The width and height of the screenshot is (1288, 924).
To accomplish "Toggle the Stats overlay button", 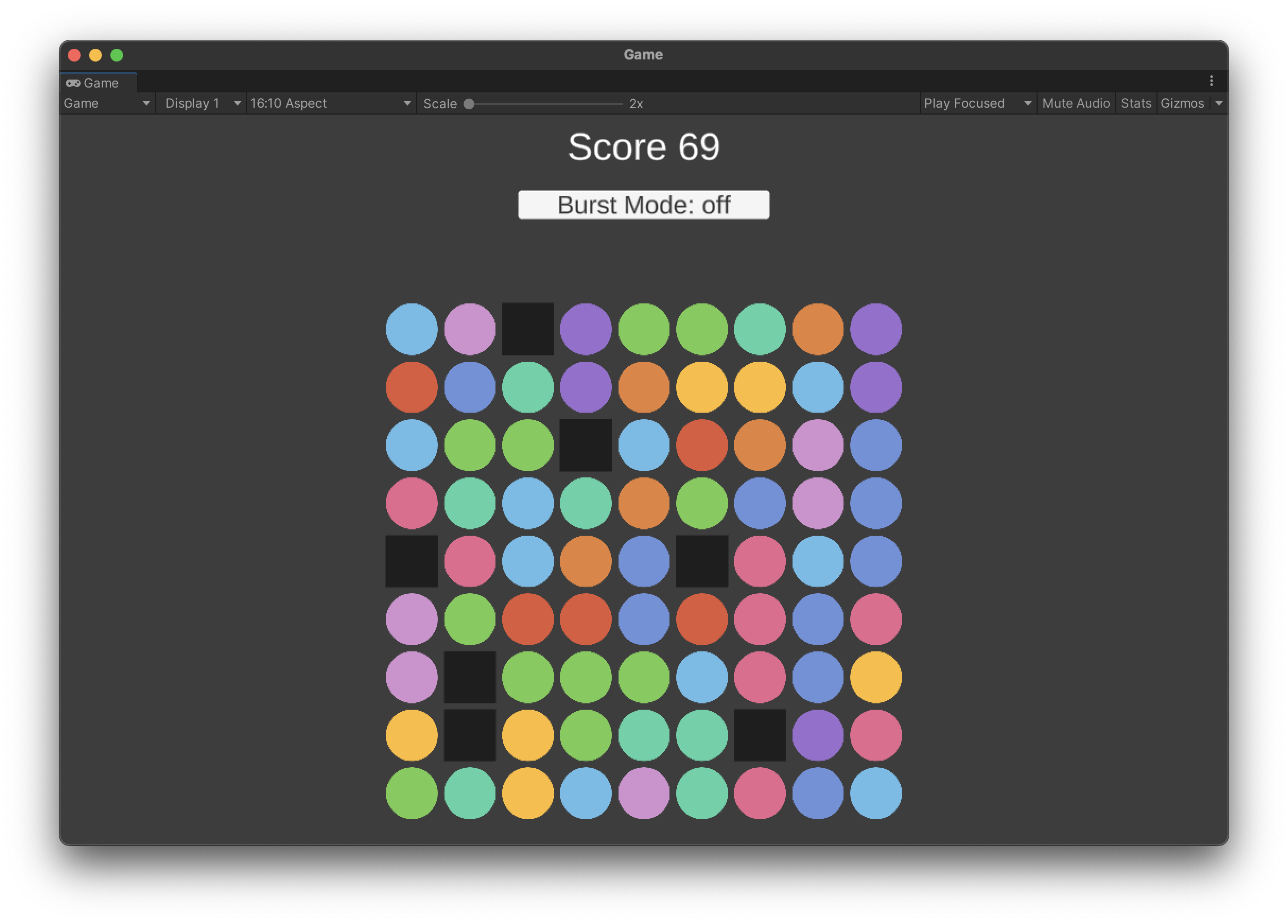I will tap(1135, 103).
